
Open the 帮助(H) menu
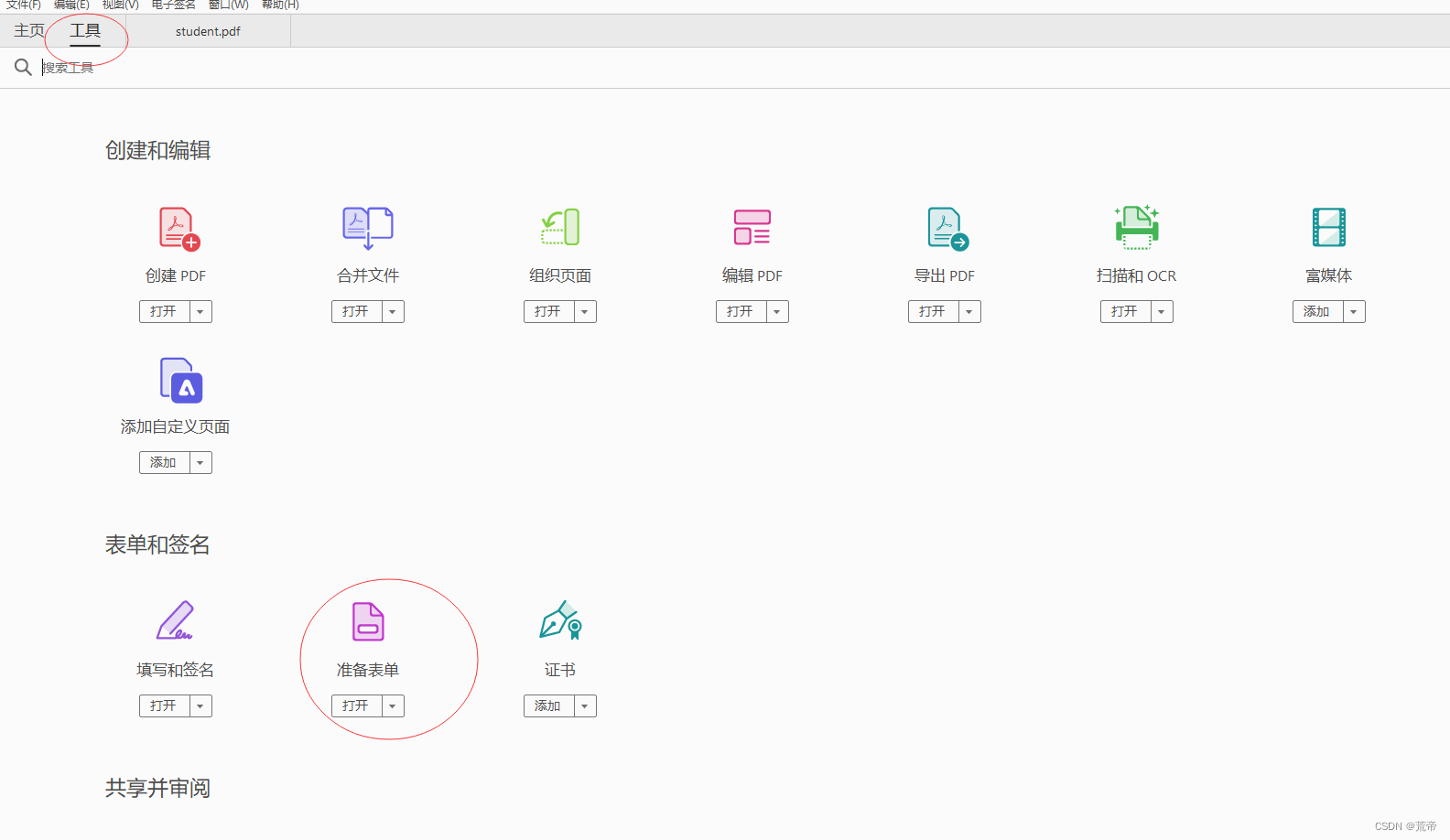(x=280, y=5)
